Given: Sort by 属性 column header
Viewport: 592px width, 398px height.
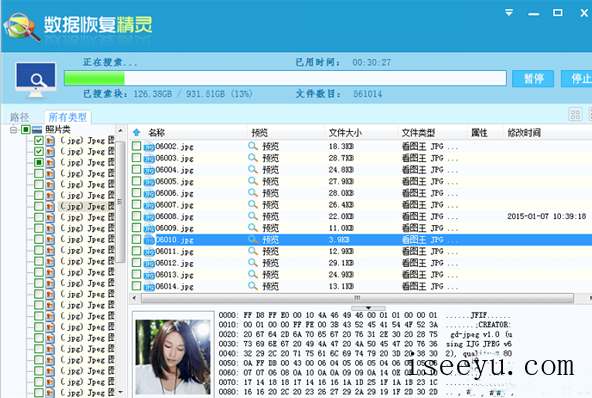Looking at the screenshot, I should point(479,133).
